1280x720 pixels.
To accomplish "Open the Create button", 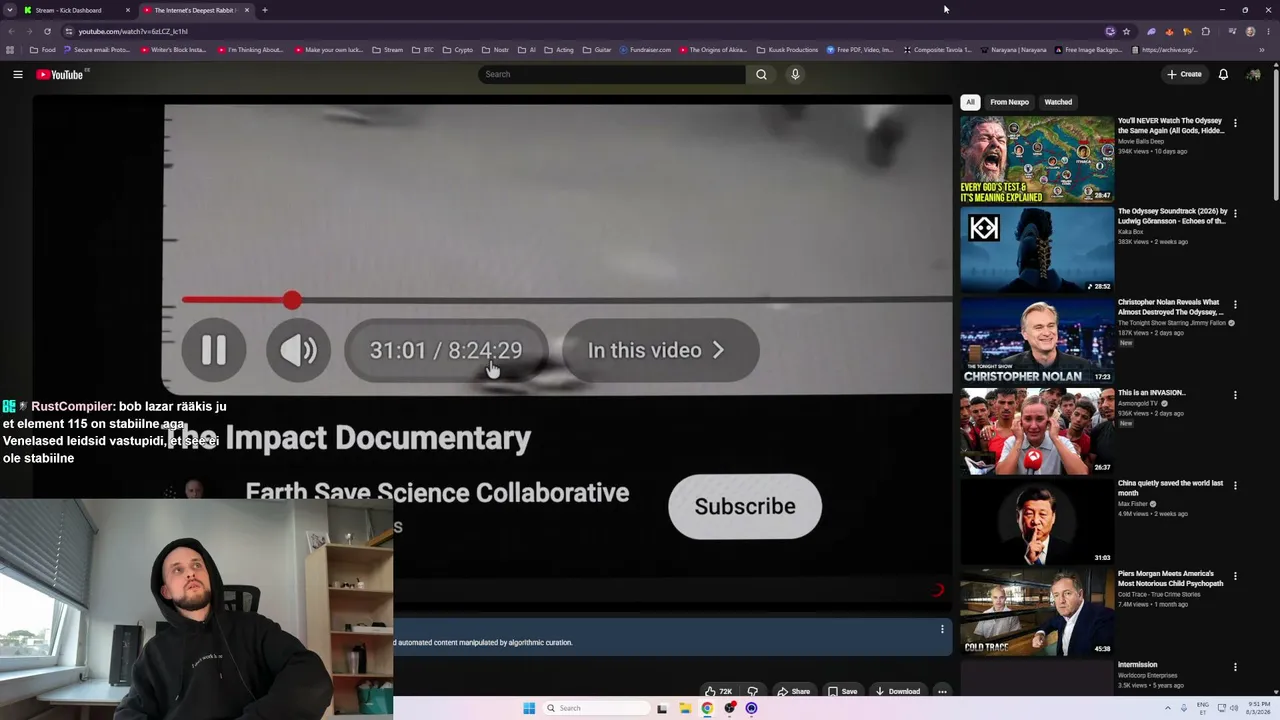I will click(x=1184, y=74).
